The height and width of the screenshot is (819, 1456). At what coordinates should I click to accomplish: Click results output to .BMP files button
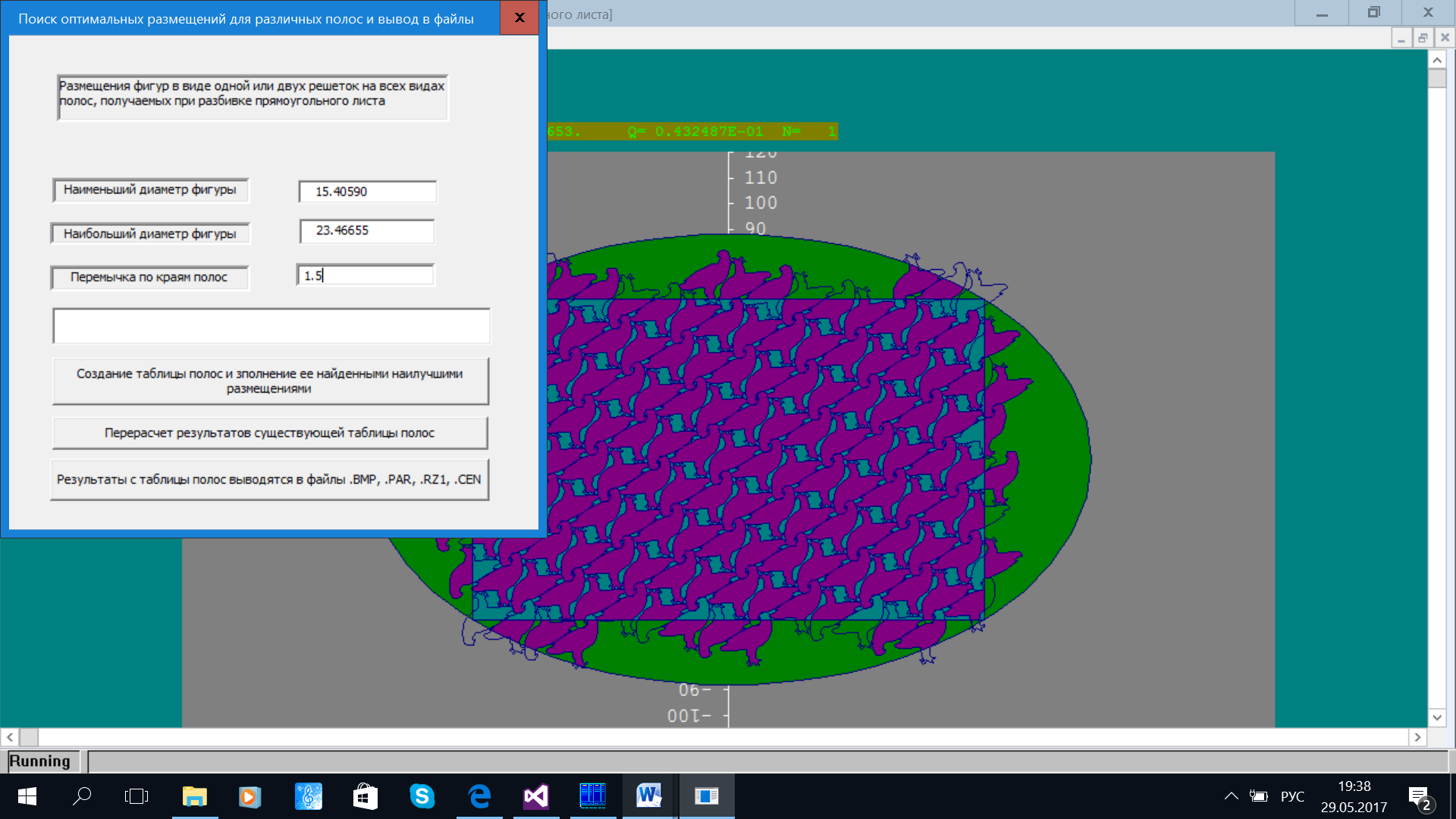[269, 479]
